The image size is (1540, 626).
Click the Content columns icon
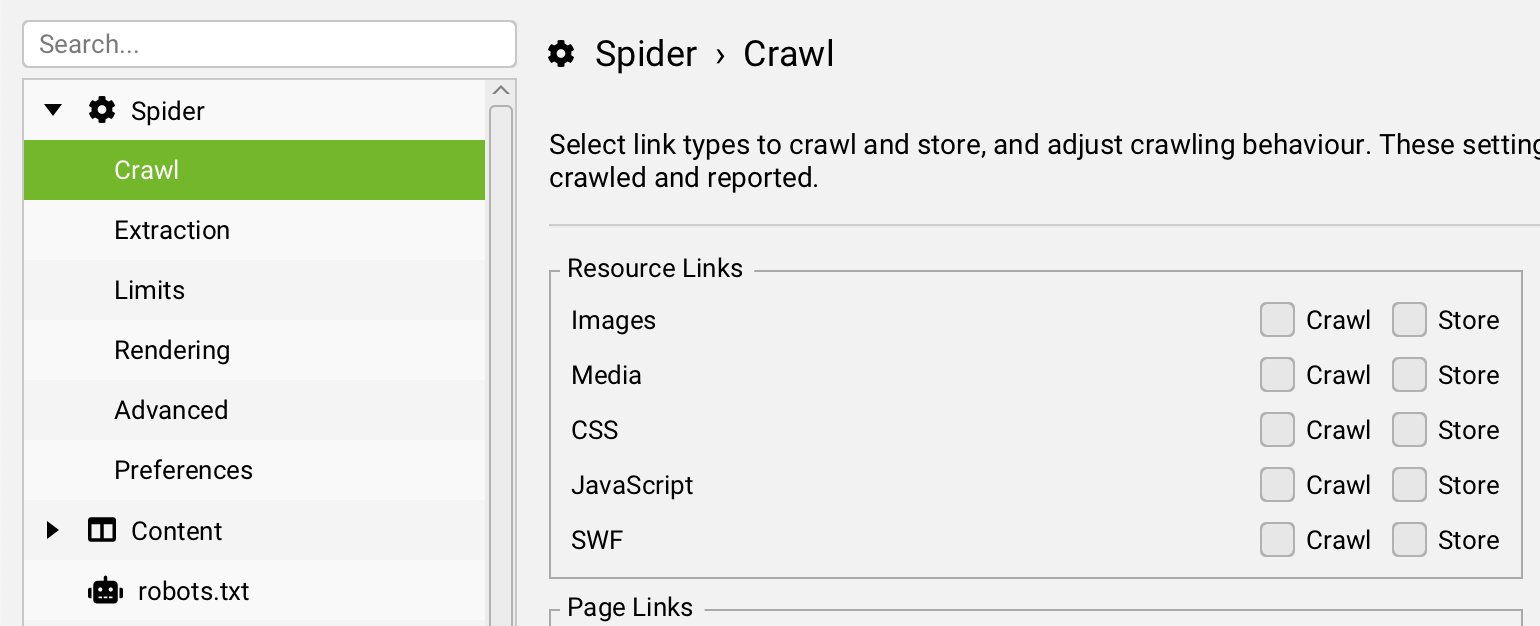(102, 530)
